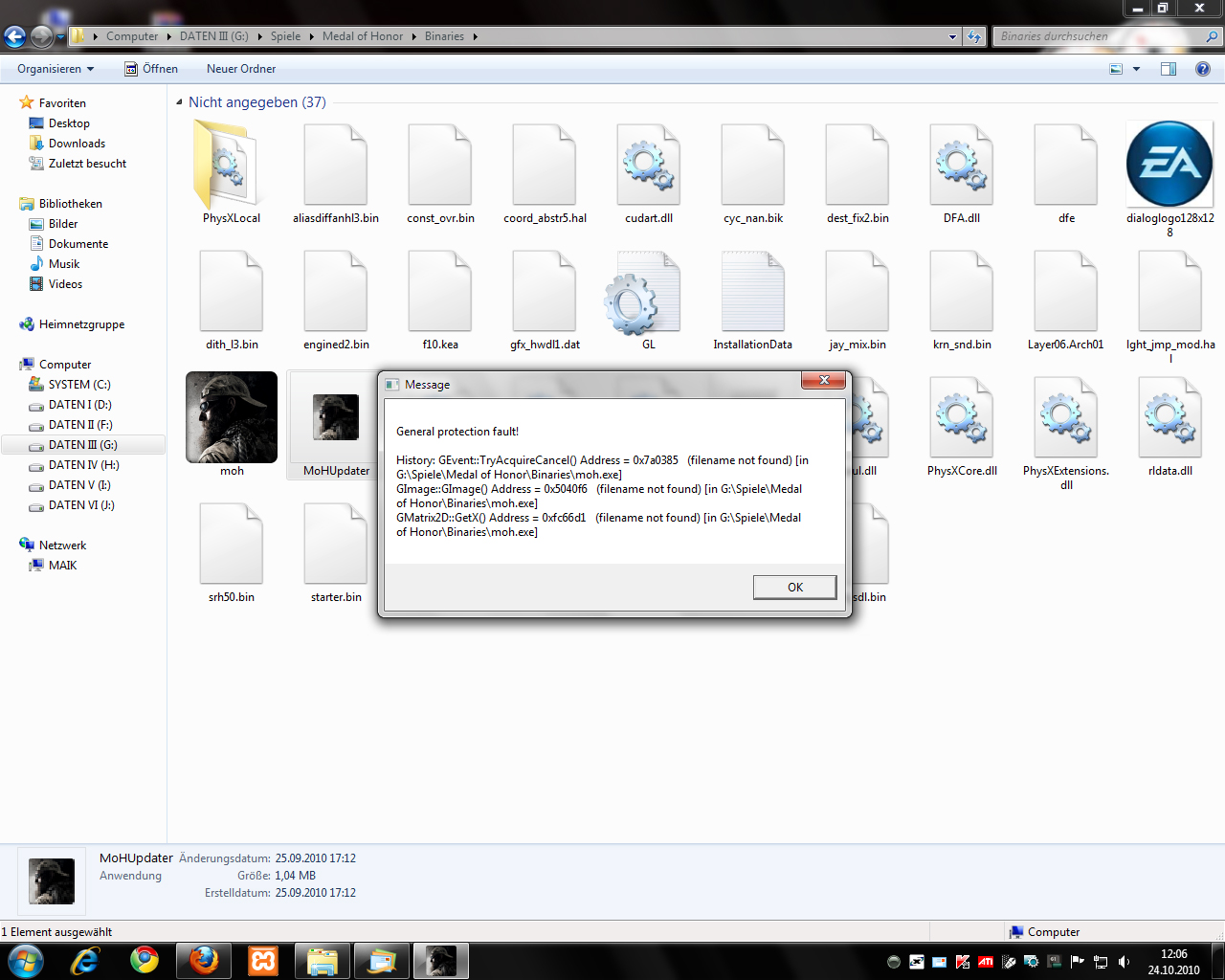Open Heimnetzgruppe in the navigation pane

81,324
